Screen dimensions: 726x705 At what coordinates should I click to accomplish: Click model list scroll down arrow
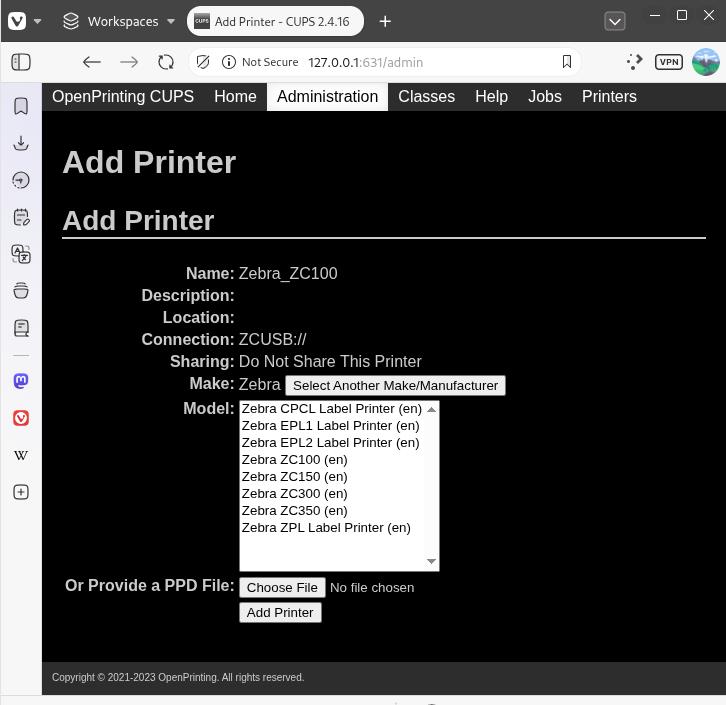[432, 562]
